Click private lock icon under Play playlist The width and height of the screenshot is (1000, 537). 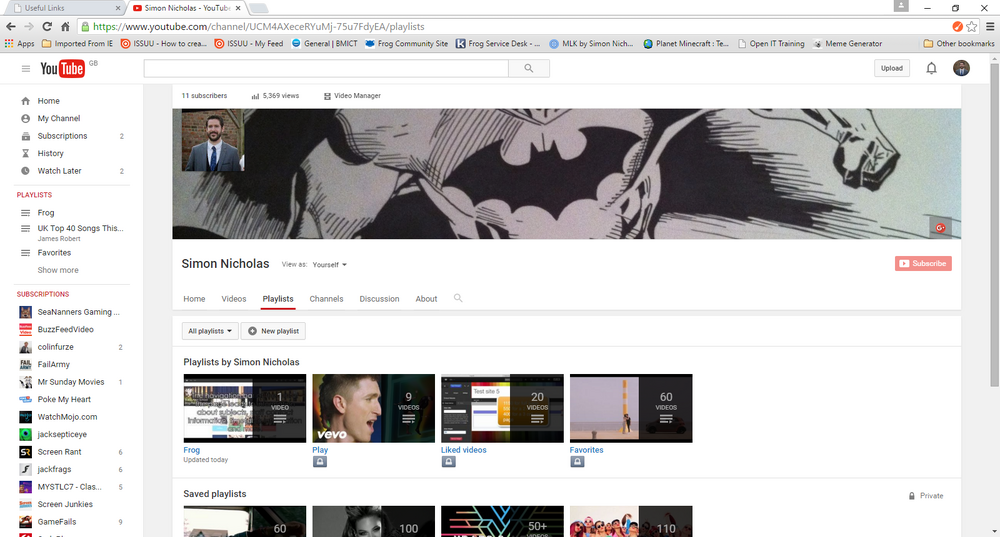point(320,462)
